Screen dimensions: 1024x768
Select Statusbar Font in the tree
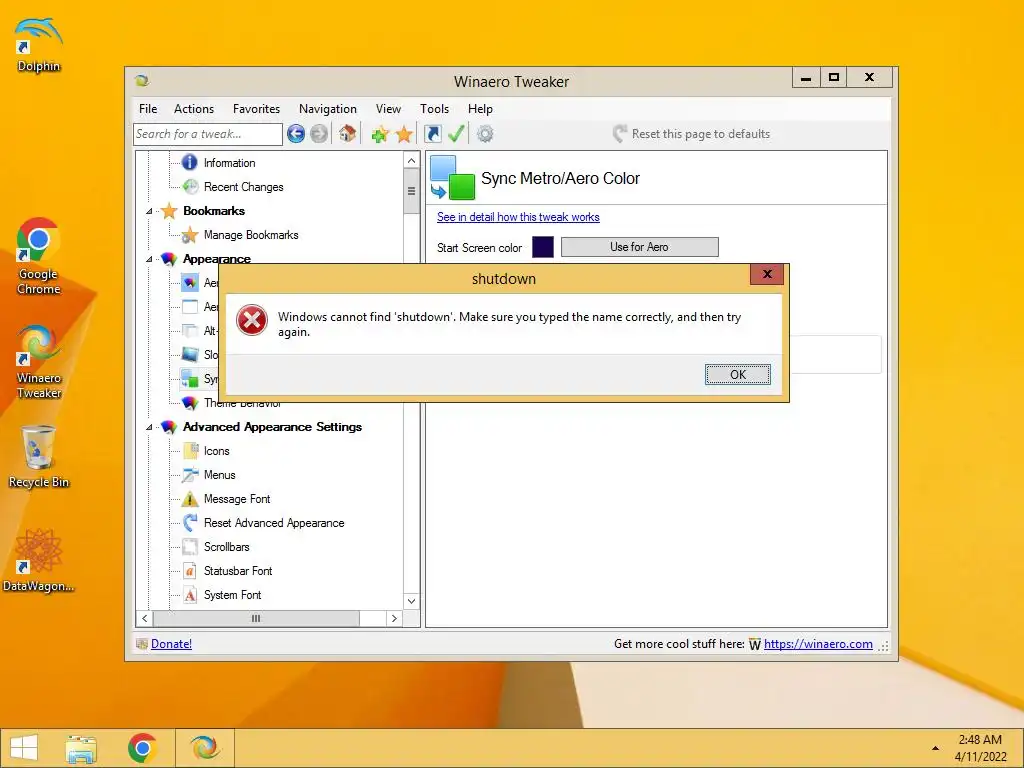click(x=238, y=571)
